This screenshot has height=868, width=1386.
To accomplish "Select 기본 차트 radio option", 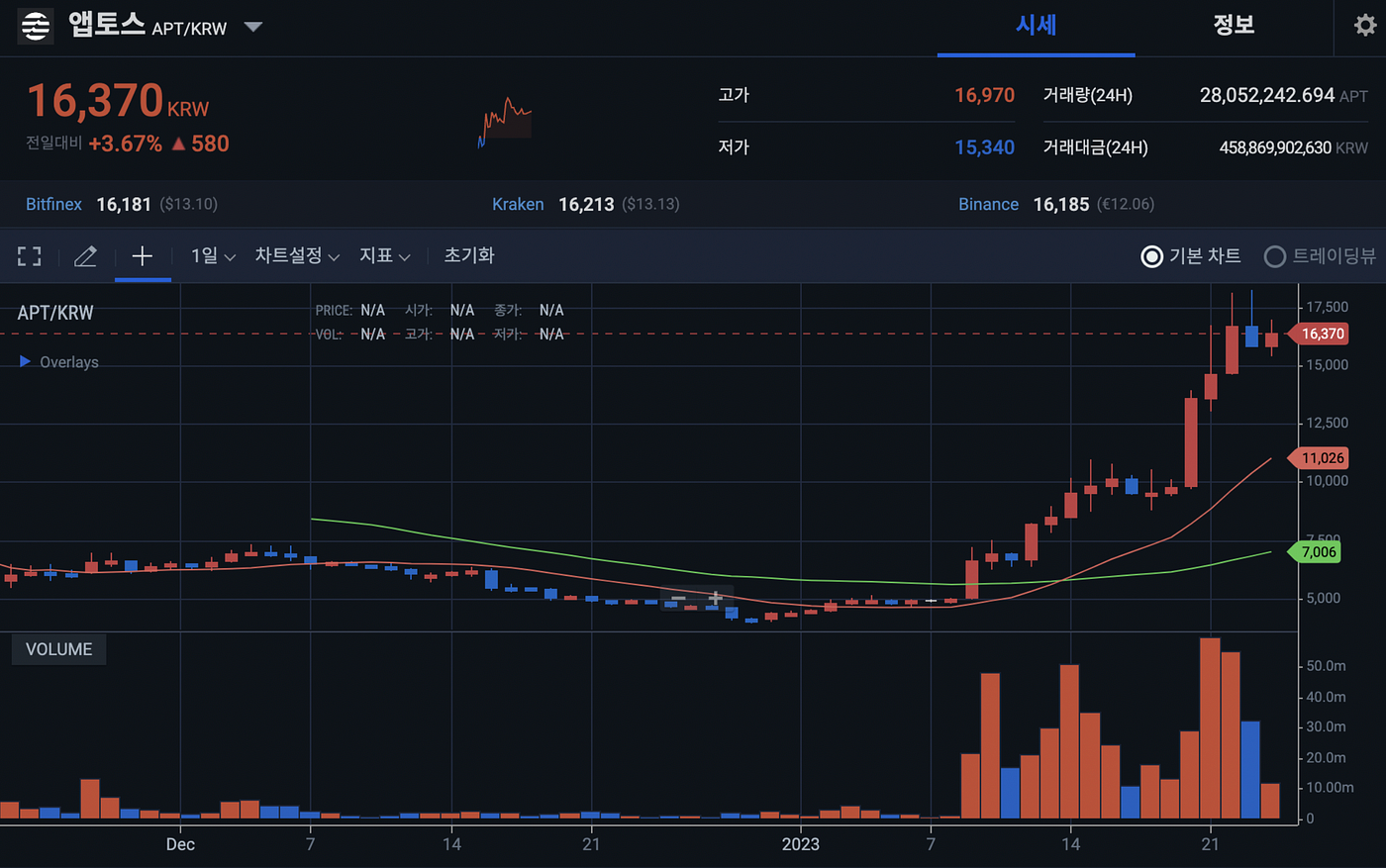I will (1191, 256).
